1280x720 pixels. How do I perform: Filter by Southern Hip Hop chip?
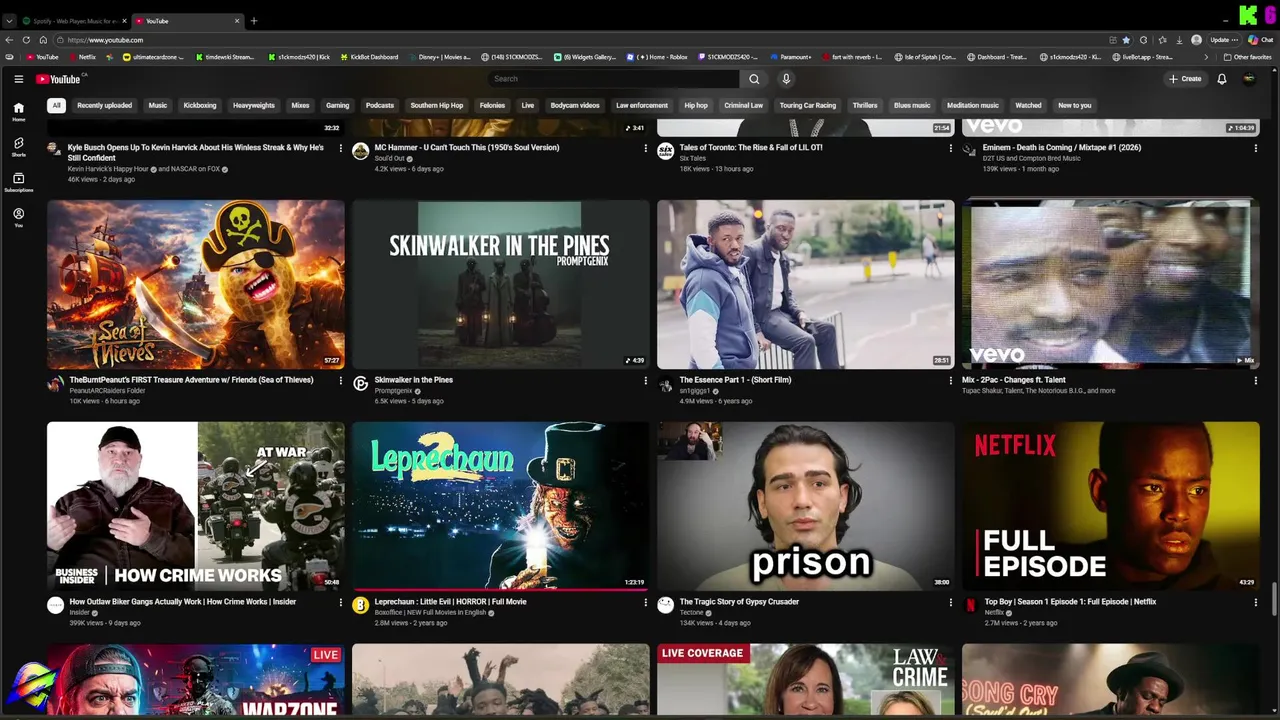click(x=437, y=105)
